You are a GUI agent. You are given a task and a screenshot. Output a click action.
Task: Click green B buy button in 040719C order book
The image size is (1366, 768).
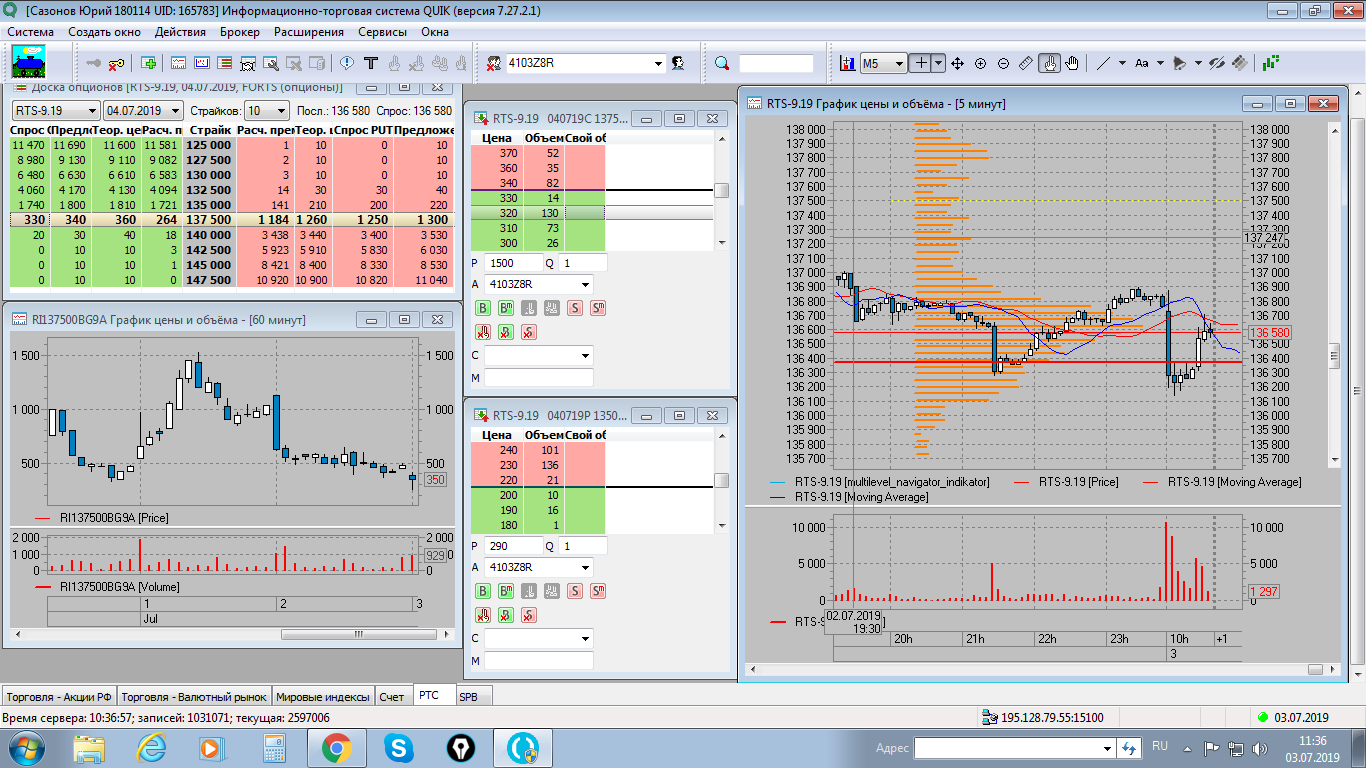point(483,309)
